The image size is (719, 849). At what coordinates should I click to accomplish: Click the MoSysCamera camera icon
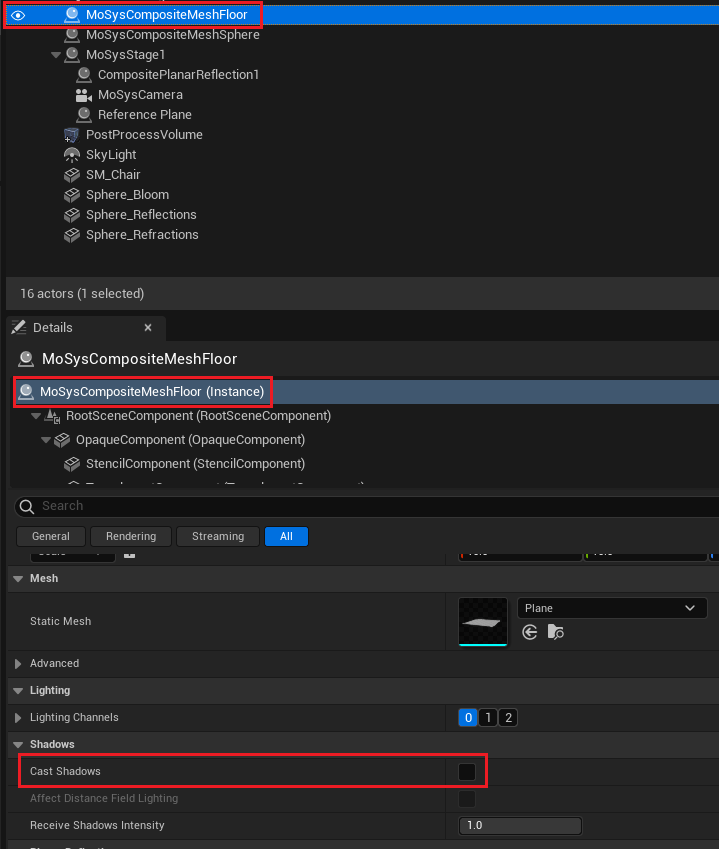[x=83, y=95]
